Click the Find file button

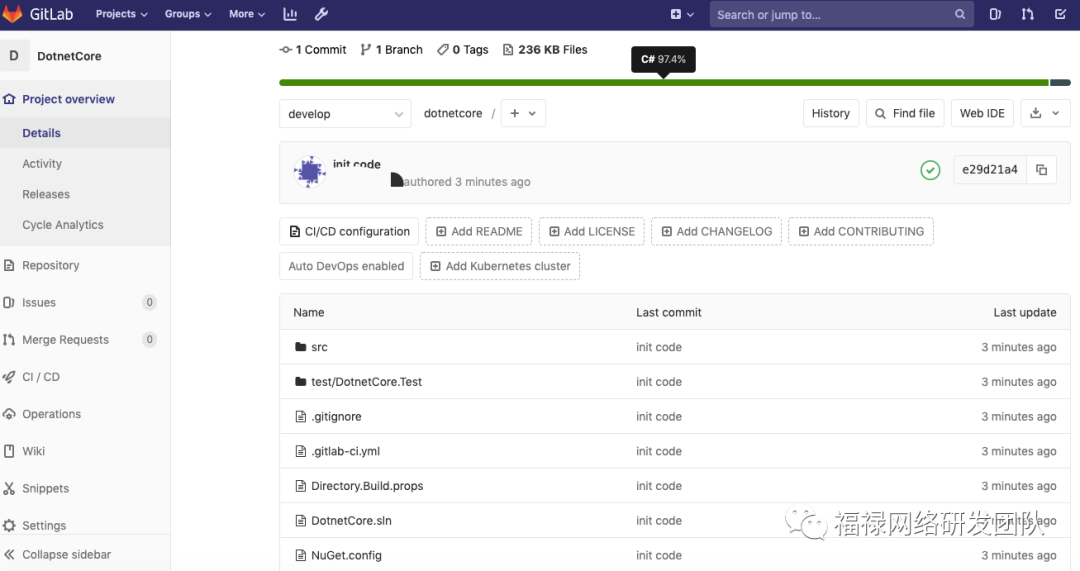point(905,114)
